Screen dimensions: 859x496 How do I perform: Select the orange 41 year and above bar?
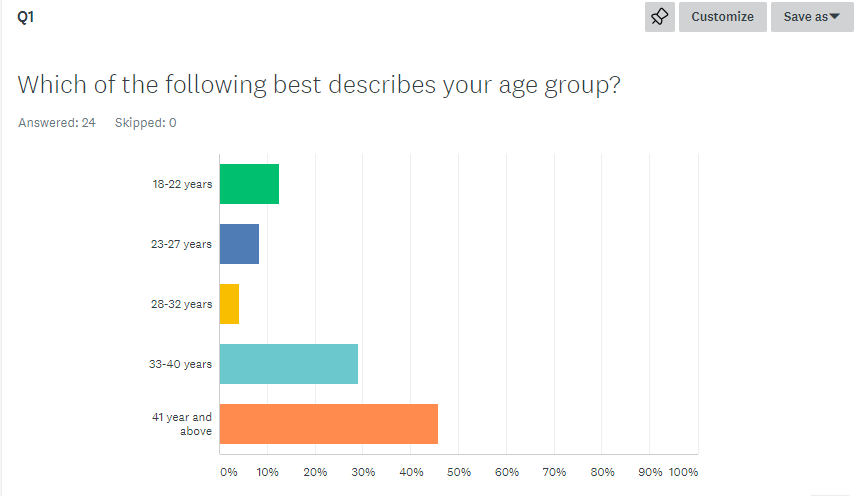(328, 424)
